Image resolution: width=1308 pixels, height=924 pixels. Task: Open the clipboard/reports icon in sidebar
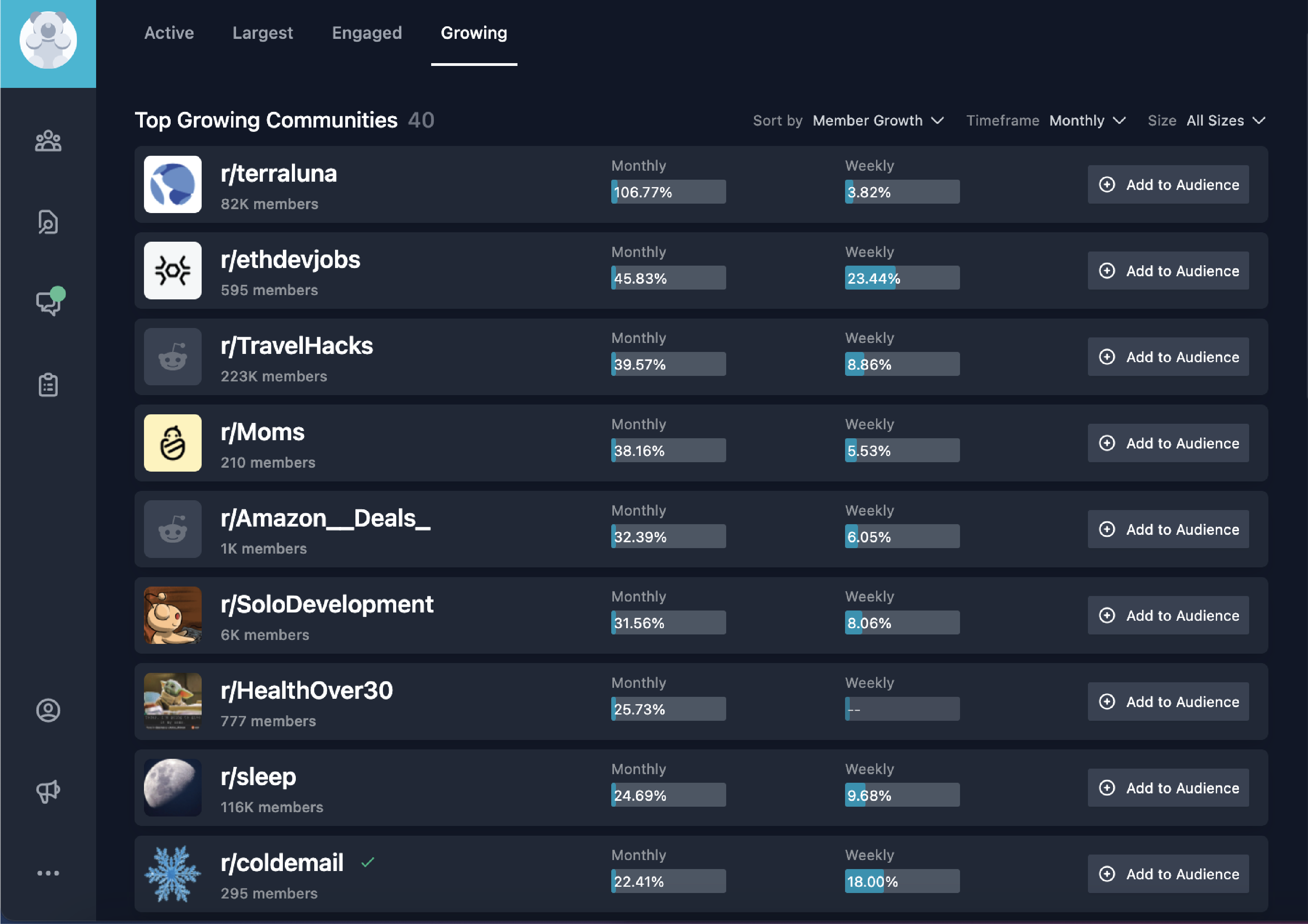tap(48, 385)
